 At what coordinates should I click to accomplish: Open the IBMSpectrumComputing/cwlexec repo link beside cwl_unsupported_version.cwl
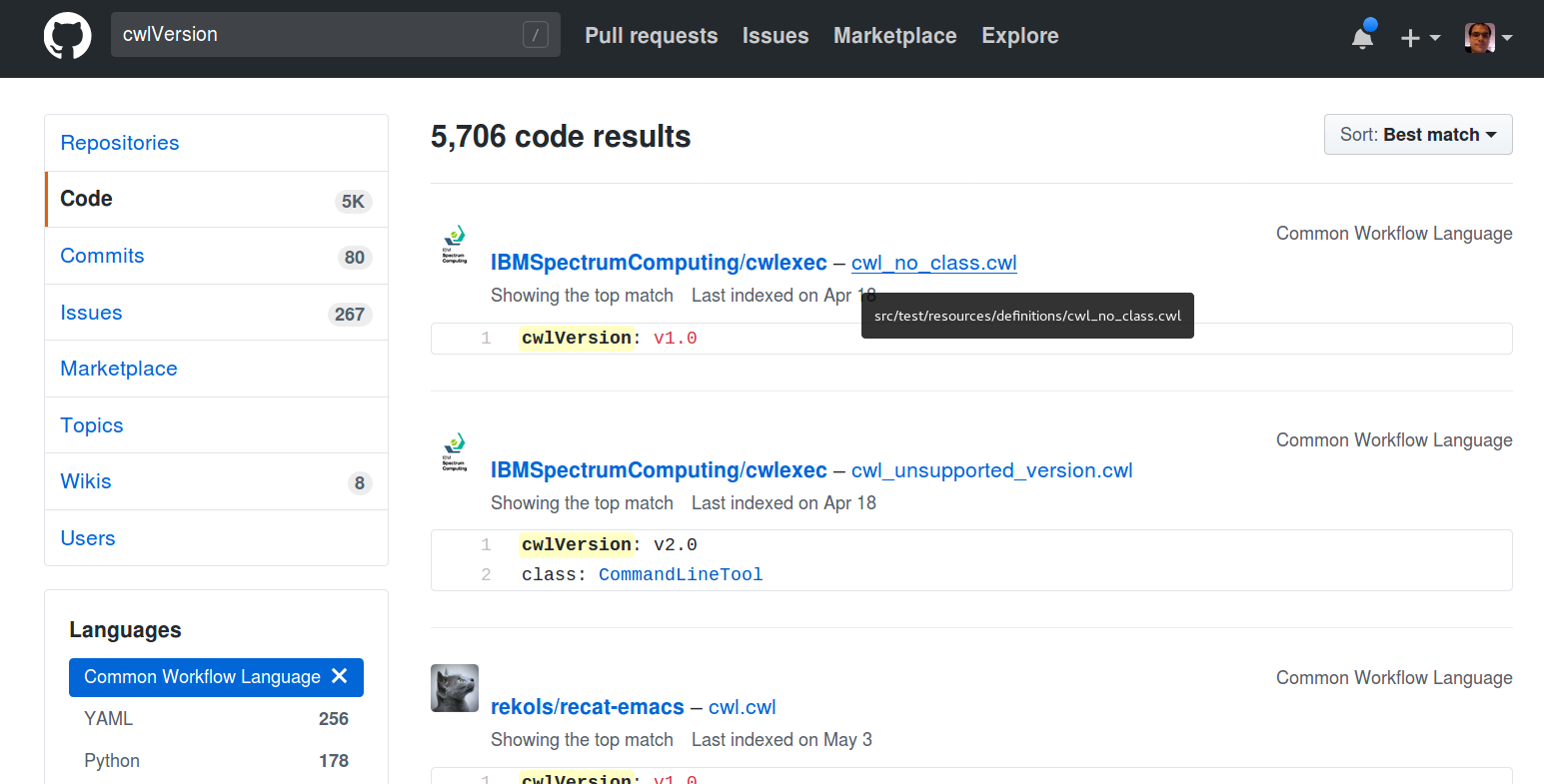pyautogui.click(x=659, y=470)
